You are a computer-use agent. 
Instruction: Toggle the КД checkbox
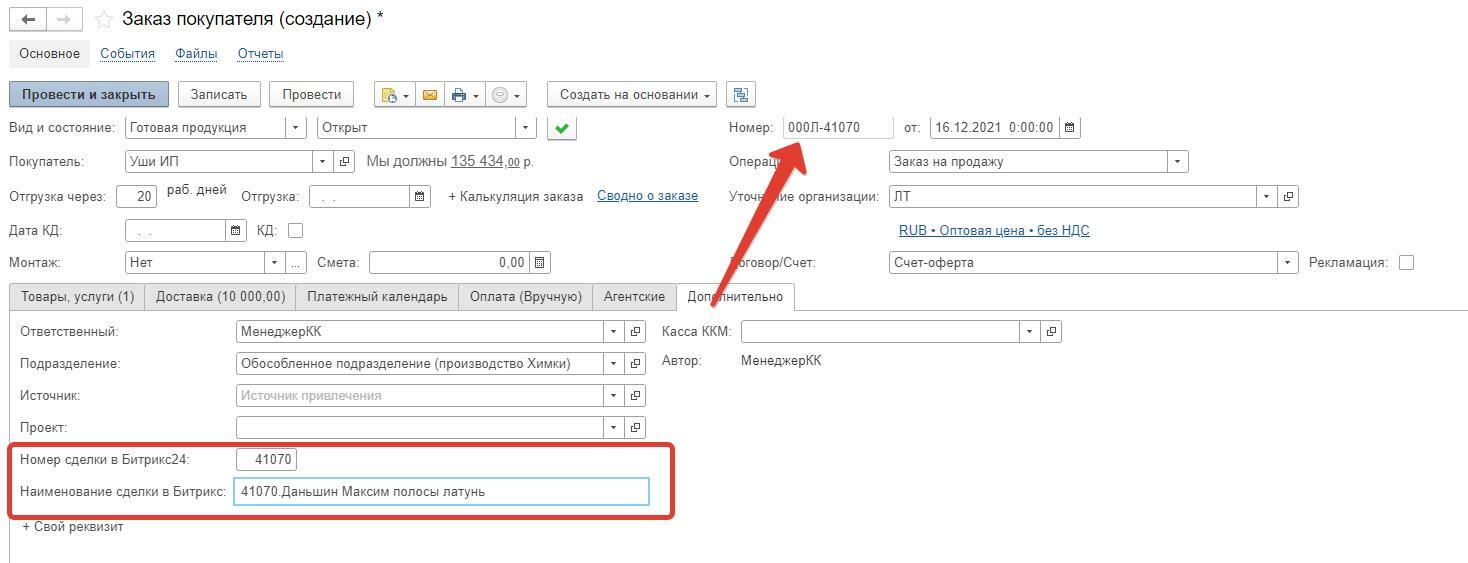coord(295,231)
